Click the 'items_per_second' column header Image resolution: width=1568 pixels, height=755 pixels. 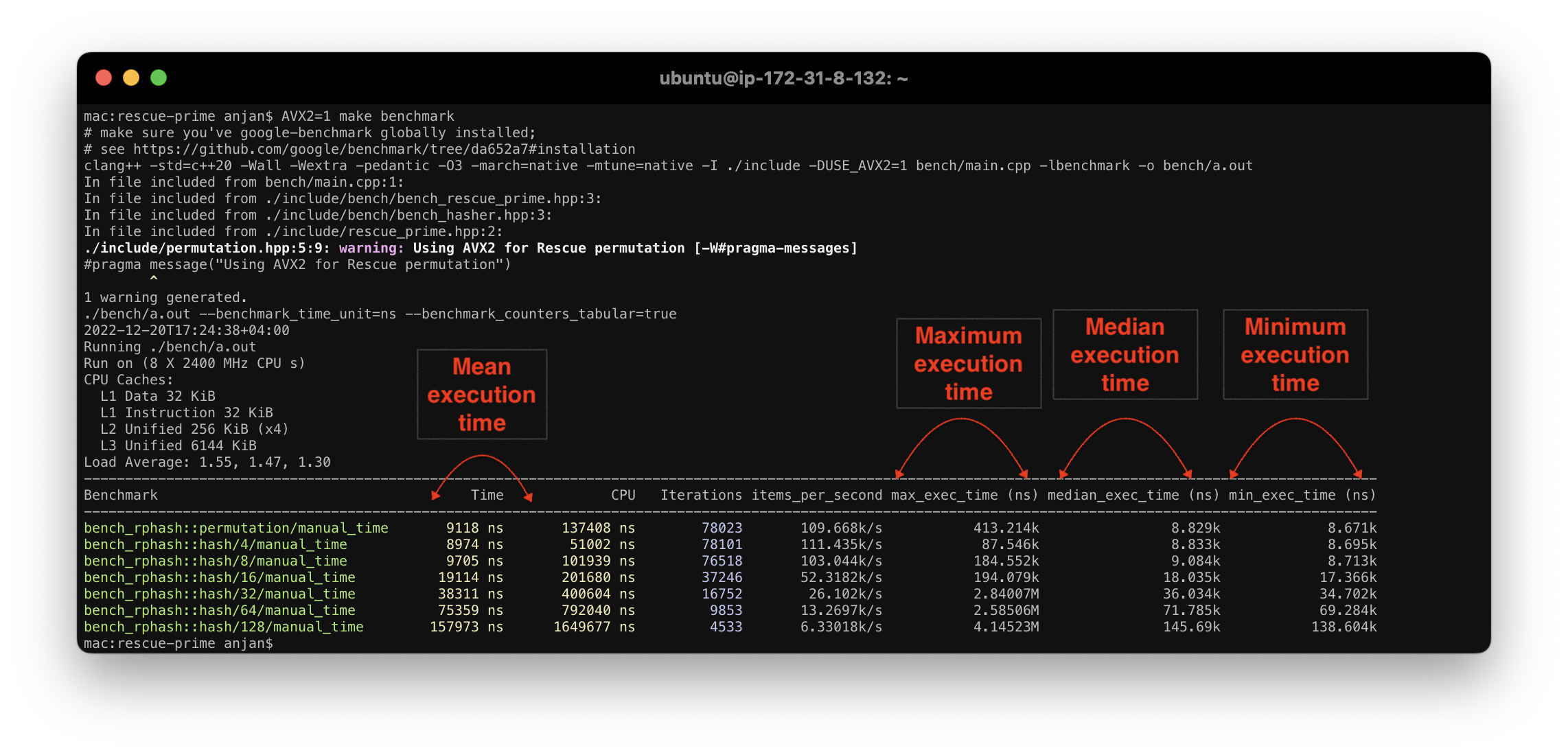click(x=817, y=495)
